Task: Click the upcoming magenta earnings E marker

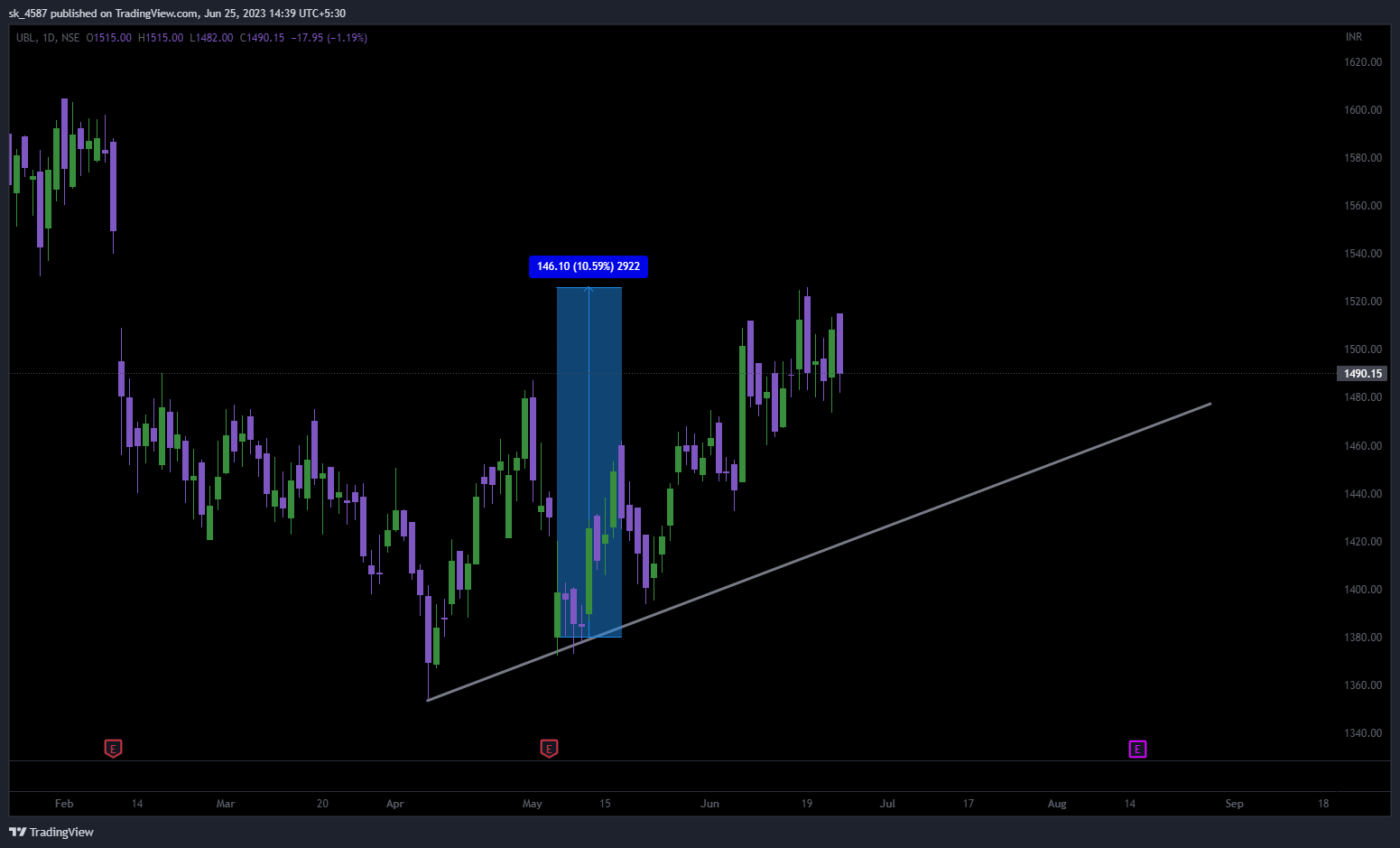Action: coord(1137,749)
